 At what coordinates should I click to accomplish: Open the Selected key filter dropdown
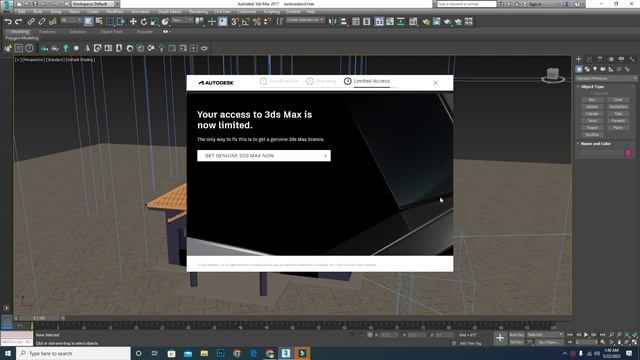tap(544, 335)
